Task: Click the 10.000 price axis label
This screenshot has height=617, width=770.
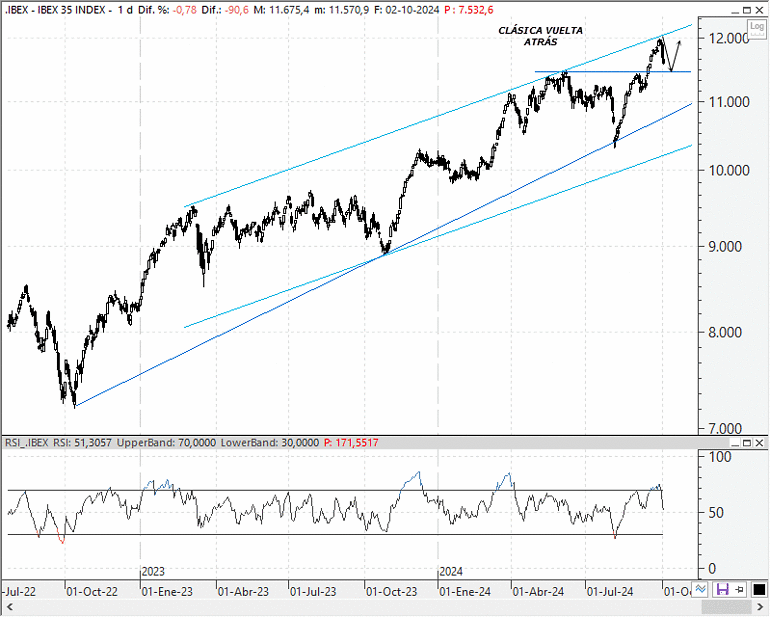Action: 729,170
